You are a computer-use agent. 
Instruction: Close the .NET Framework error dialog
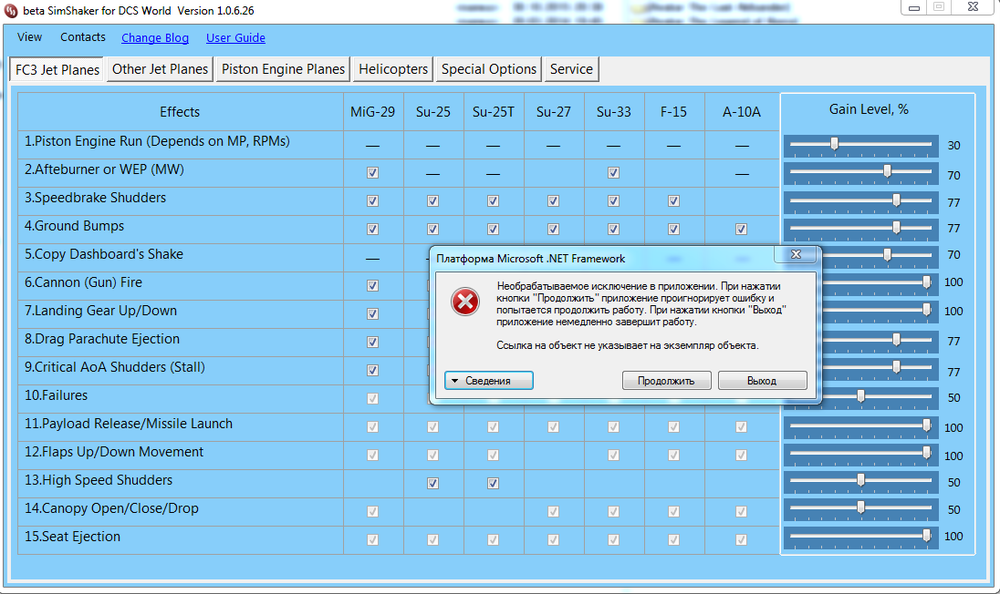coord(795,254)
